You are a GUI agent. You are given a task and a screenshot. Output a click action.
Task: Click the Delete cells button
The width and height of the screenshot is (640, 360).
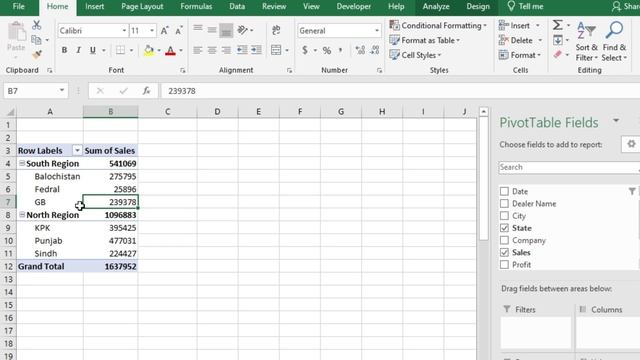pos(521,40)
